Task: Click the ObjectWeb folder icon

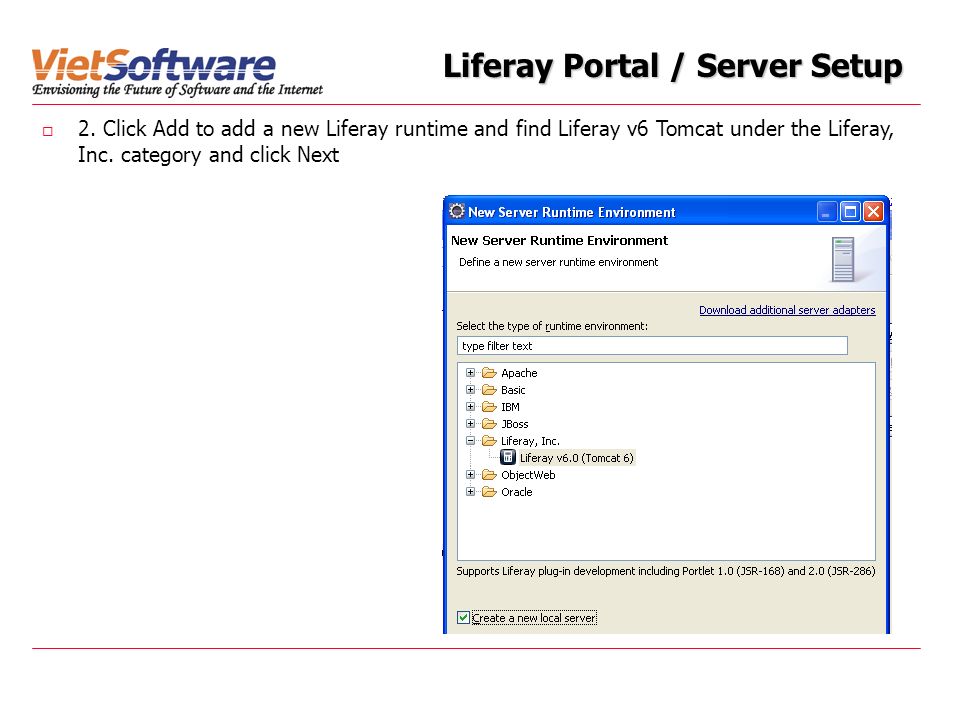Action: [x=489, y=474]
